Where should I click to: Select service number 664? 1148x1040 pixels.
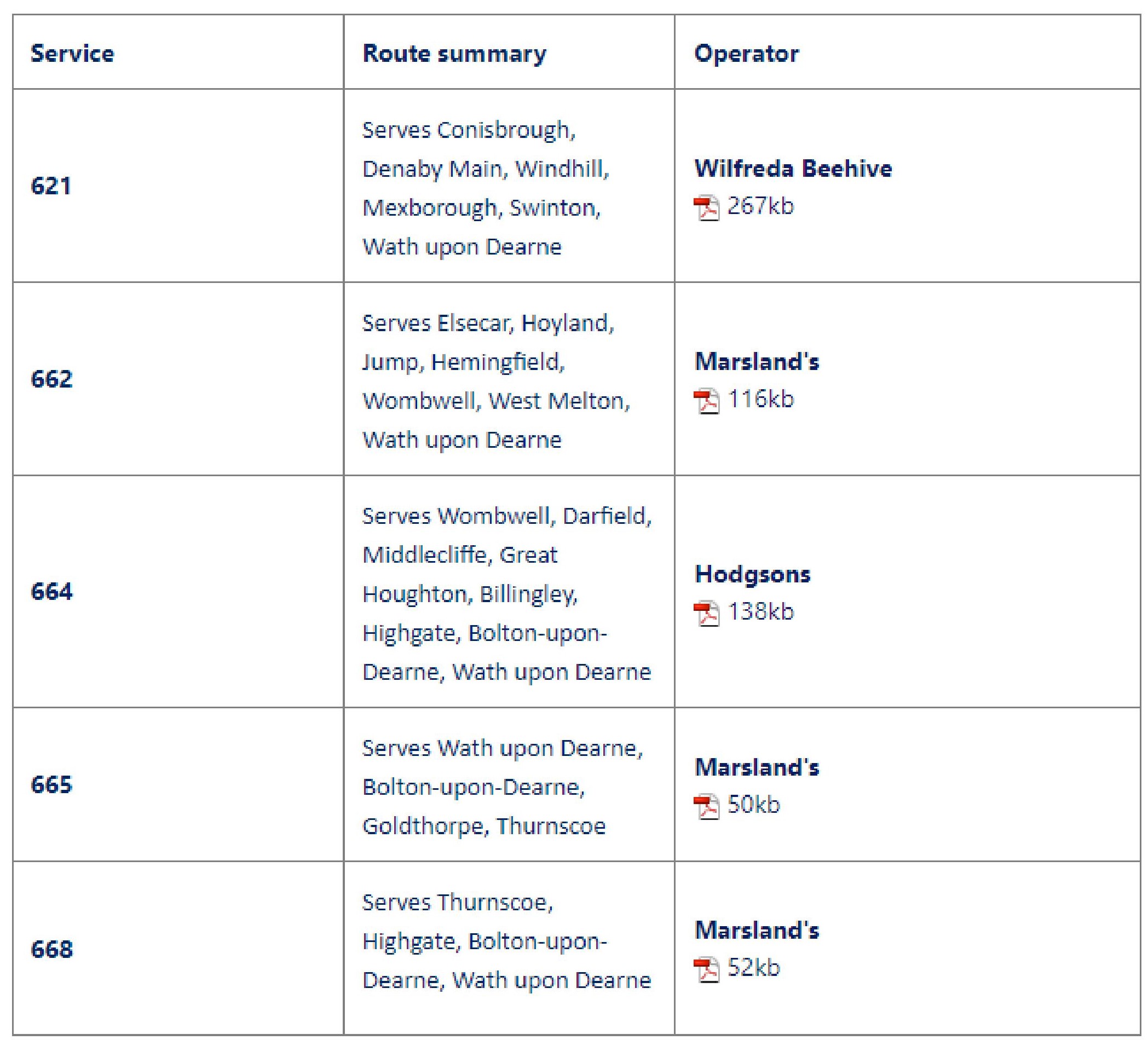coord(52,592)
